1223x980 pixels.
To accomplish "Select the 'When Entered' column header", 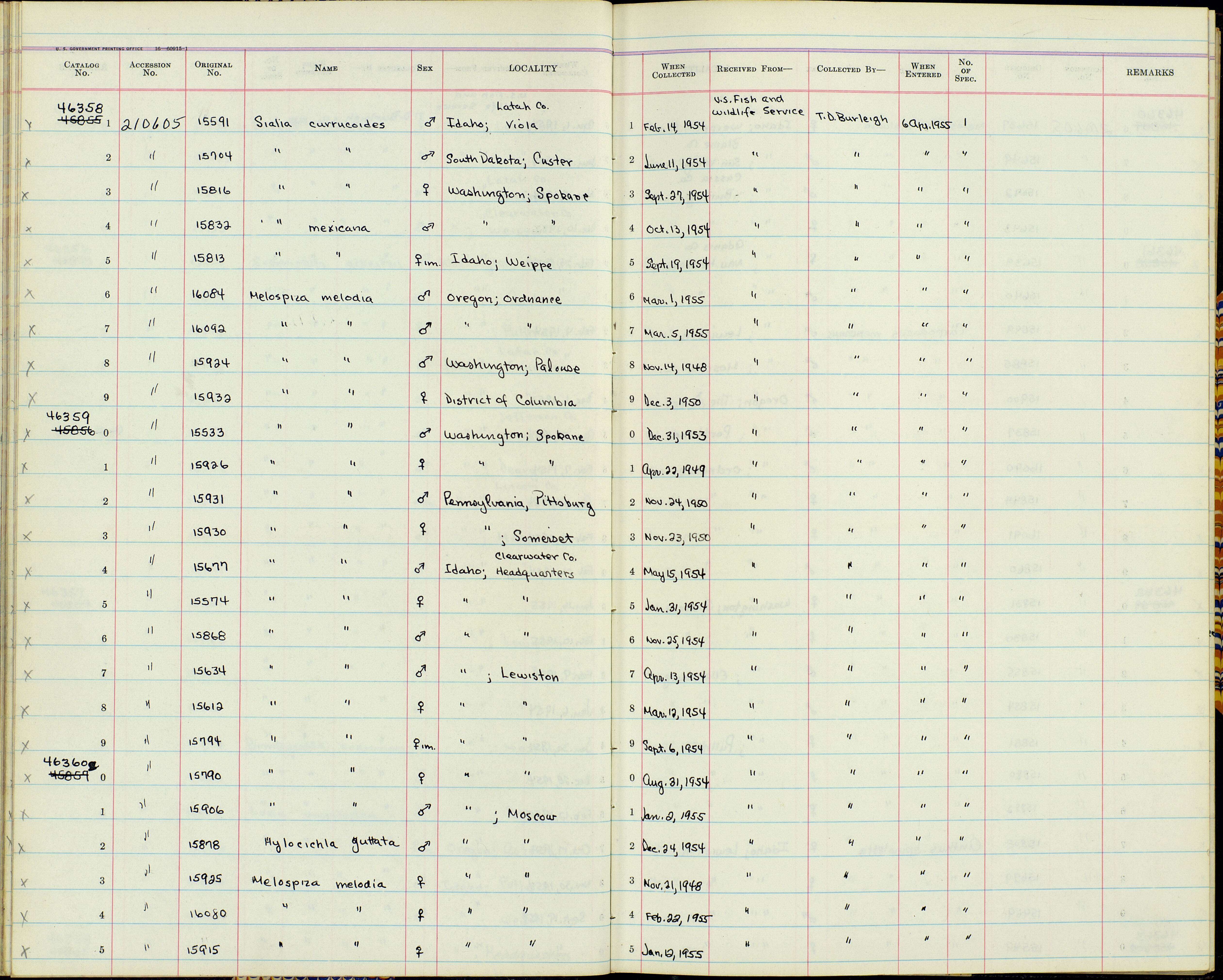I will tap(923, 70).
